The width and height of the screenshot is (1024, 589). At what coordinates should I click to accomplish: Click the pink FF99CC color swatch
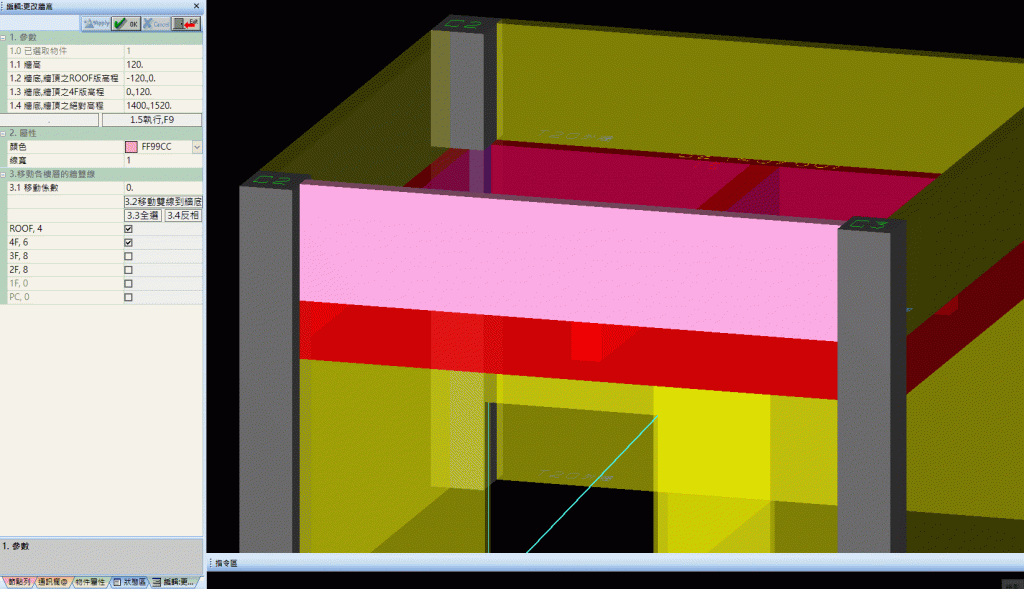pos(131,147)
